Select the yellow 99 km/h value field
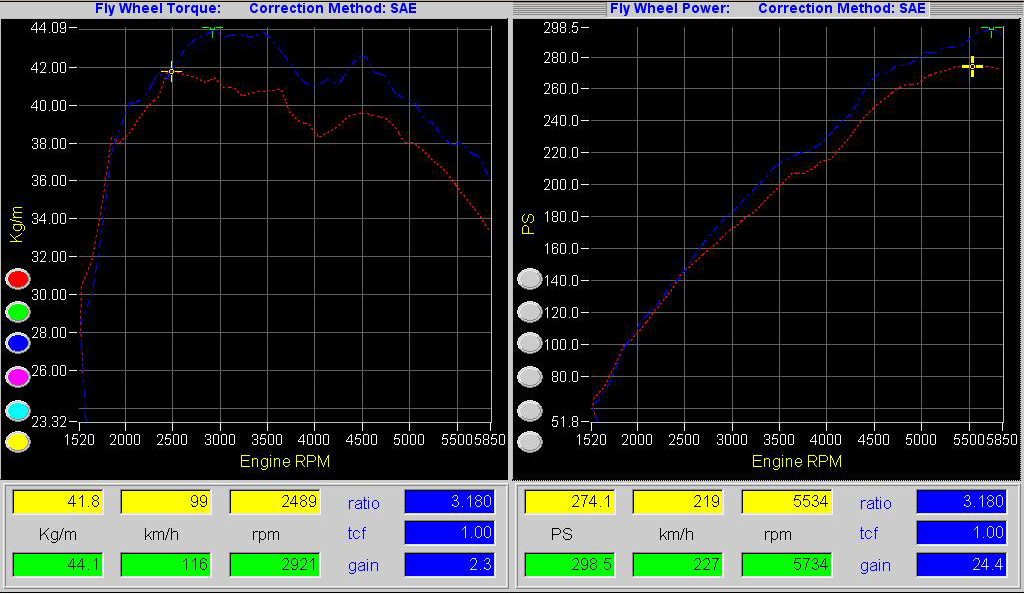The height and width of the screenshot is (594, 1024). coord(166,502)
